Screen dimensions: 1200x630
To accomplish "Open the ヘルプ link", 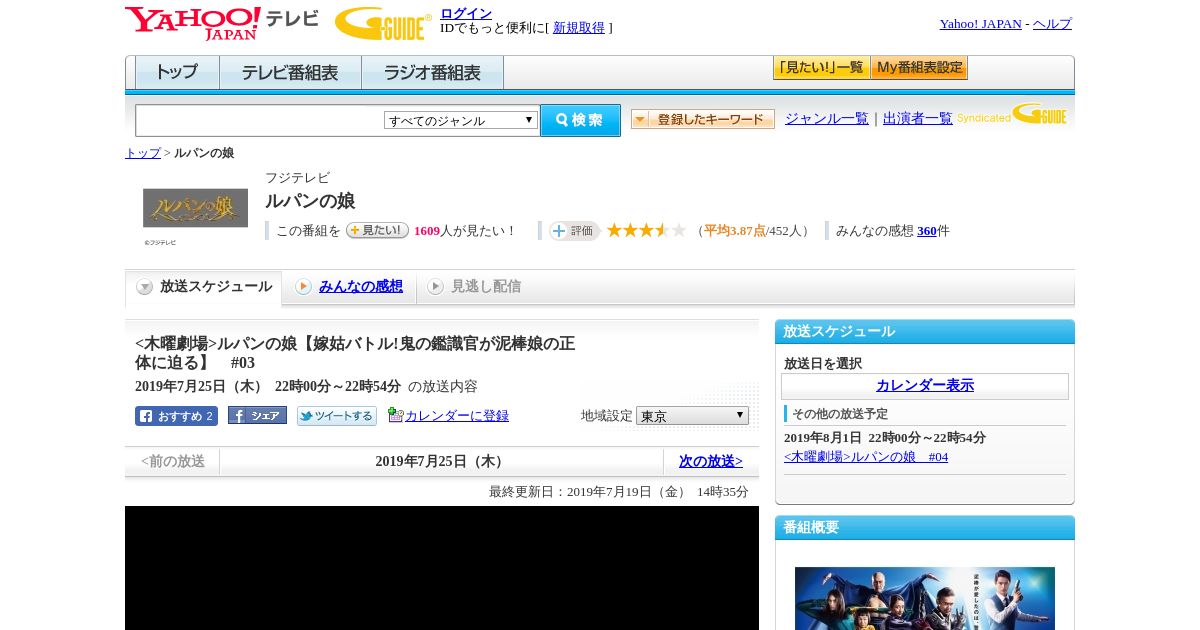I will point(1052,24).
